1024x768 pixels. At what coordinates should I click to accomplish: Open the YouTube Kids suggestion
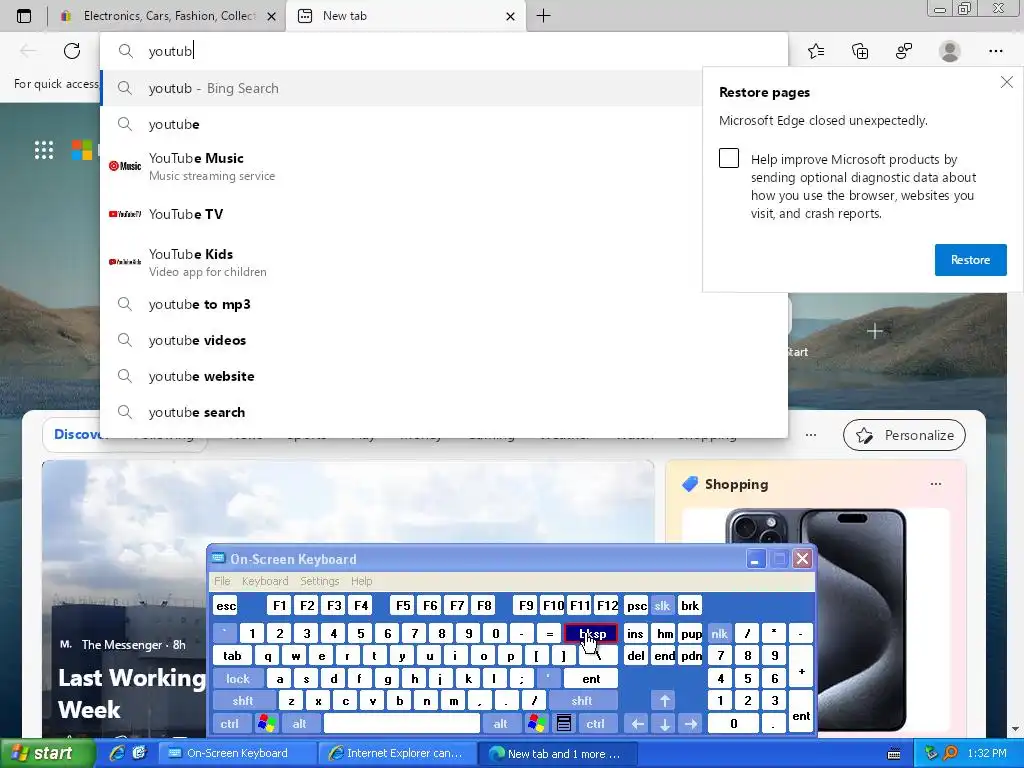402,262
